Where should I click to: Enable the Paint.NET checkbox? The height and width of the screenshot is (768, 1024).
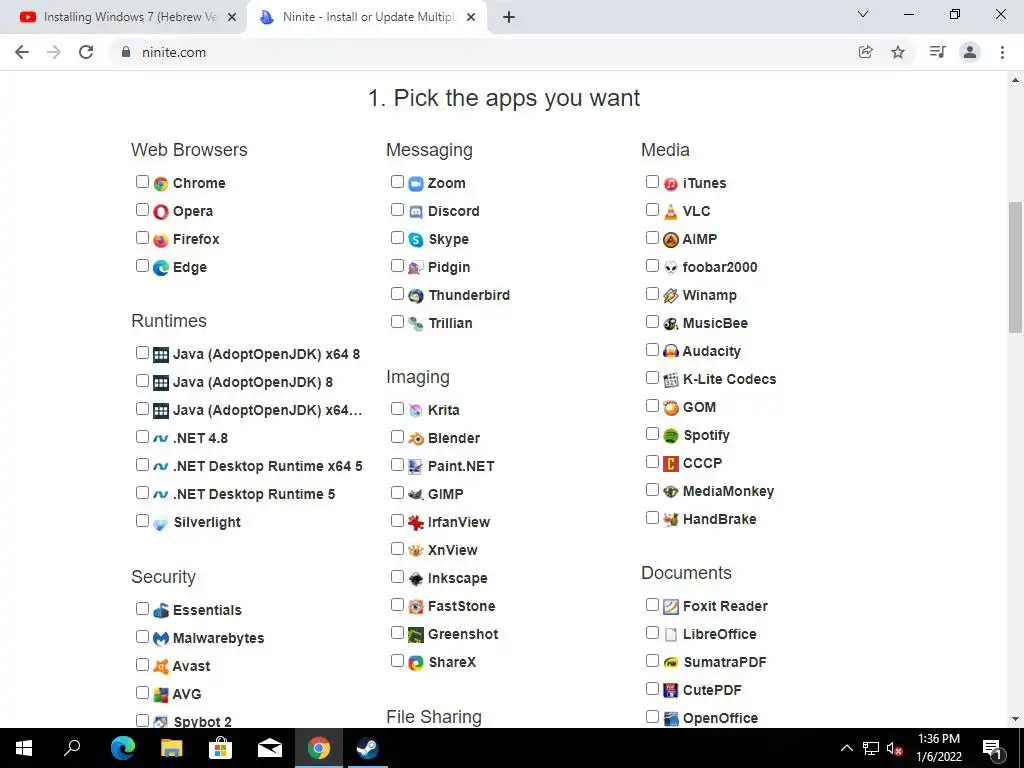tap(397, 464)
